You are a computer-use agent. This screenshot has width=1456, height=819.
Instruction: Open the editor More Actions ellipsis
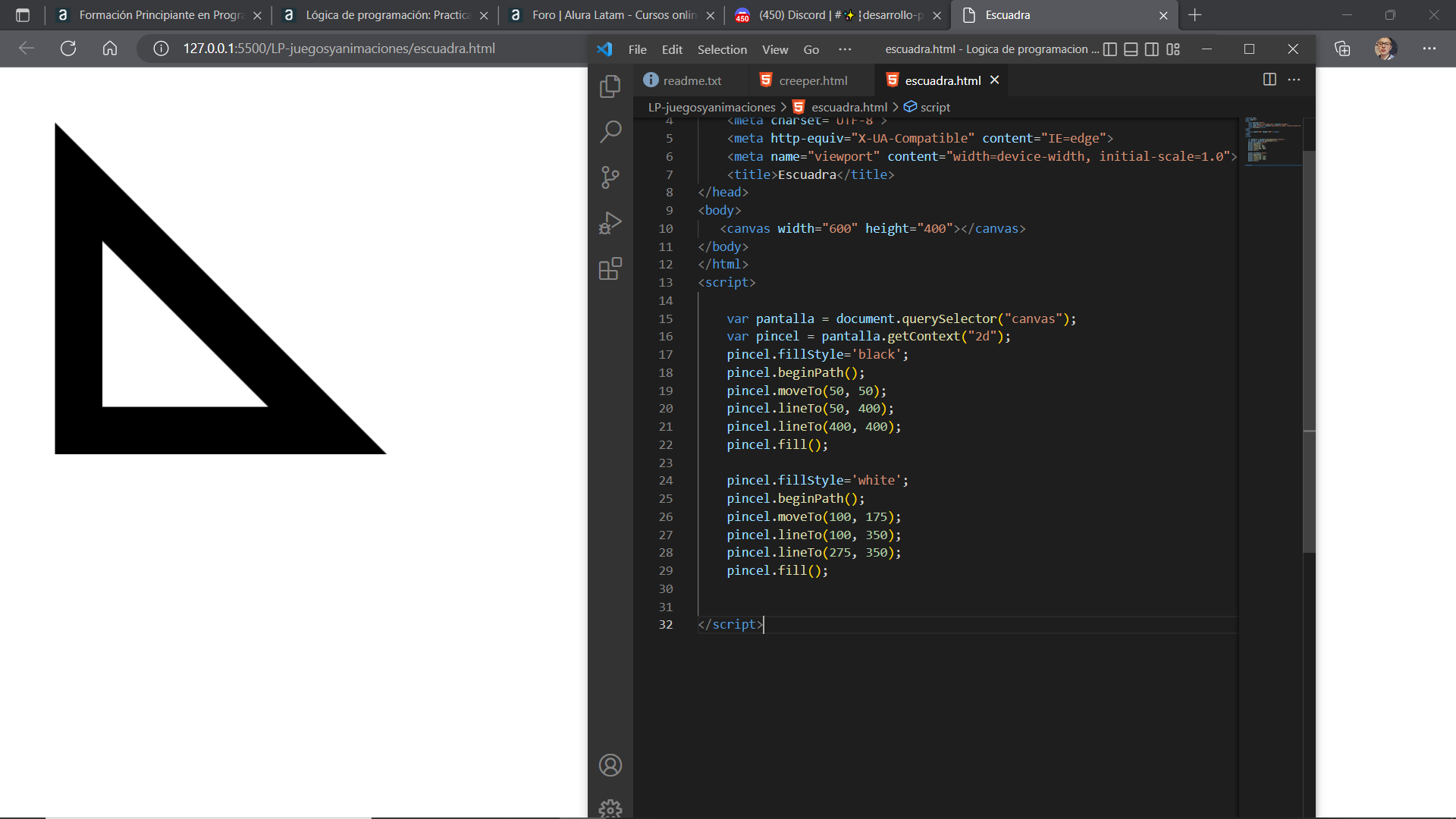(1294, 80)
